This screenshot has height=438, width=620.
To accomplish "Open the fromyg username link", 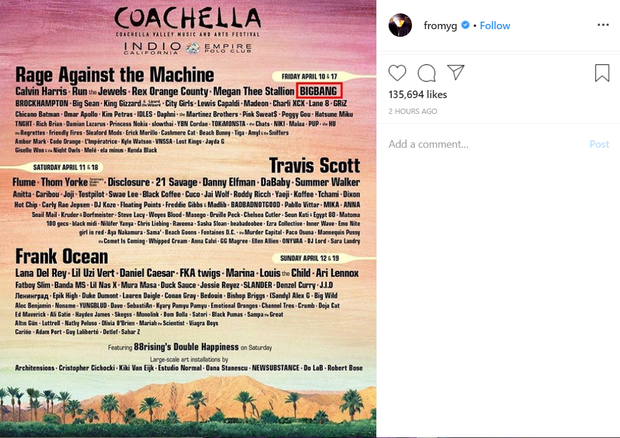I will [x=440, y=26].
